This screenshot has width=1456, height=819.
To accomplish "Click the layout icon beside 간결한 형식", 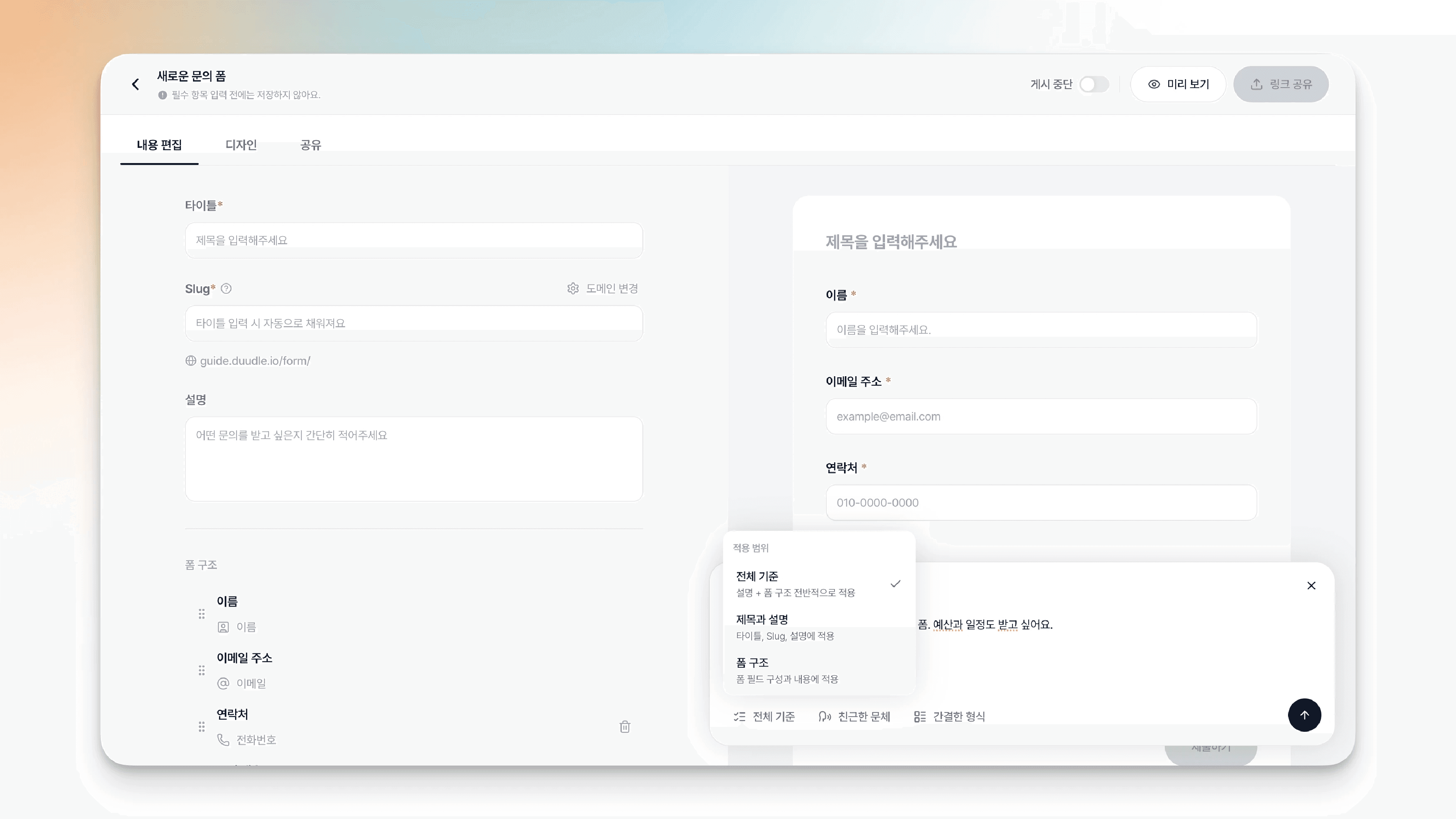I will [x=919, y=717].
